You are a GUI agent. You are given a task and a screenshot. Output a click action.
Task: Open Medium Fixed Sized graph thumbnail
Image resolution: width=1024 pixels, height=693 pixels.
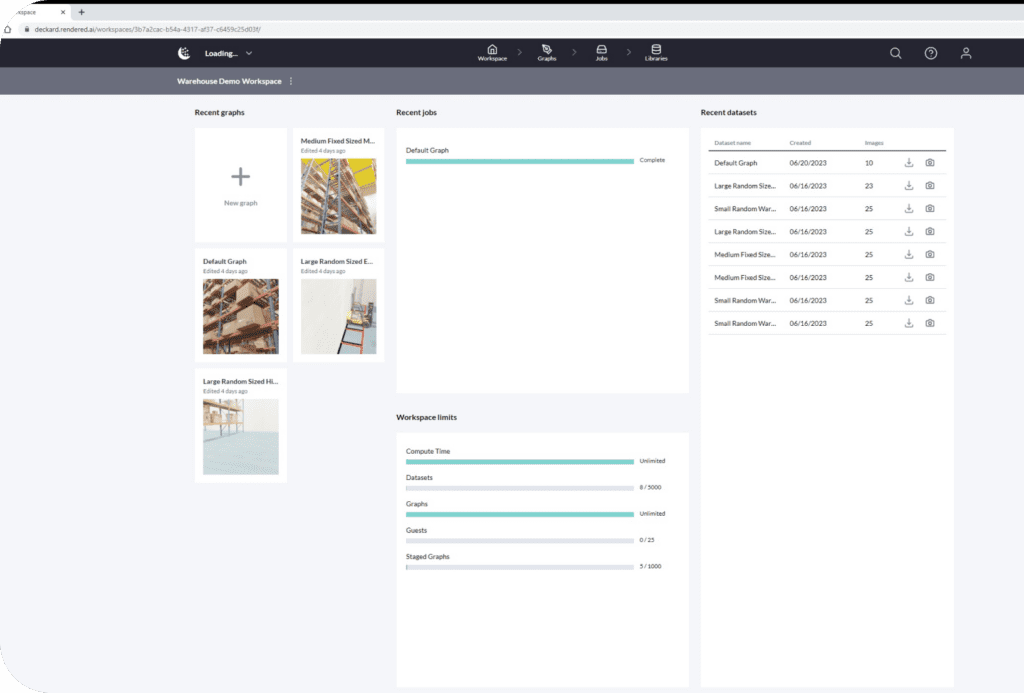[x=338, y=195]
